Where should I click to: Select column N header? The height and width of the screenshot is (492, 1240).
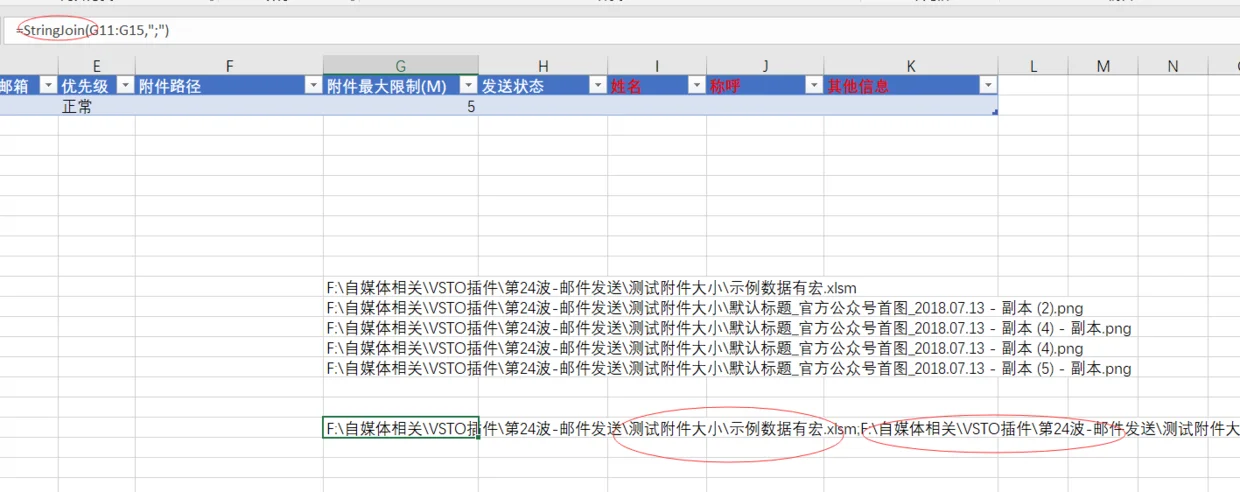[x=1173, y=66]
